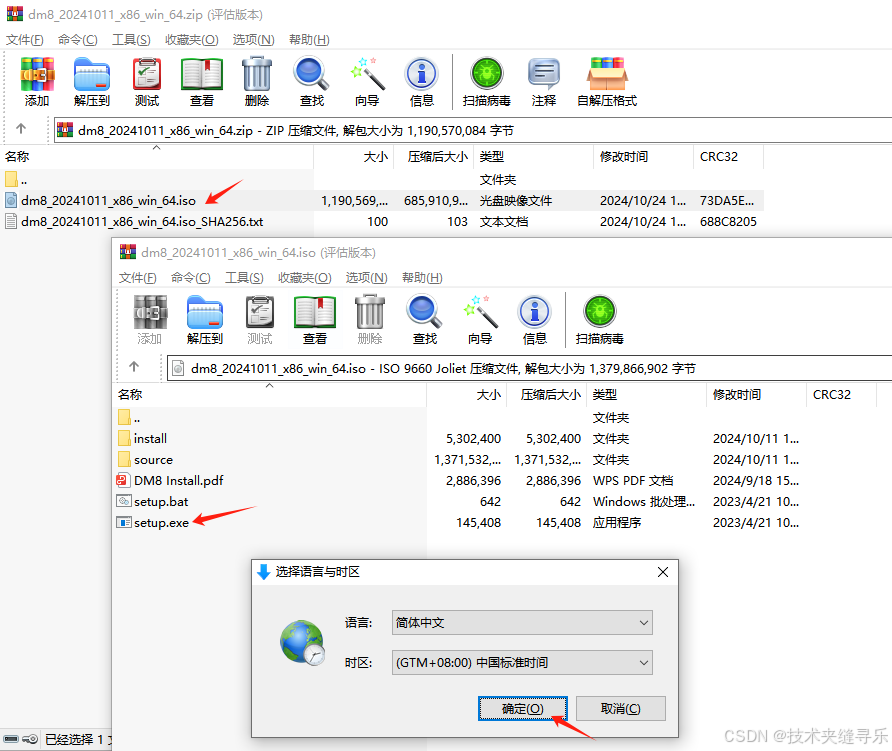Screen dimensions: 892x751
Task: Open 命令(C) menu in zip window
Action: pyautogui.click(x=77, y=40)
